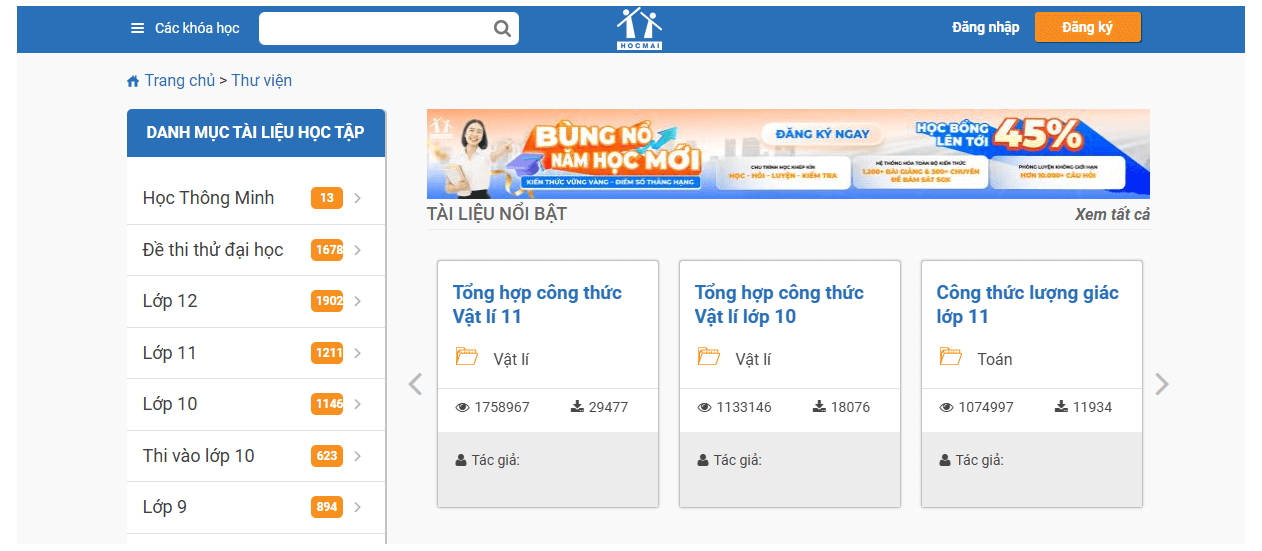Click the 1146 count badge

[327, 404]
